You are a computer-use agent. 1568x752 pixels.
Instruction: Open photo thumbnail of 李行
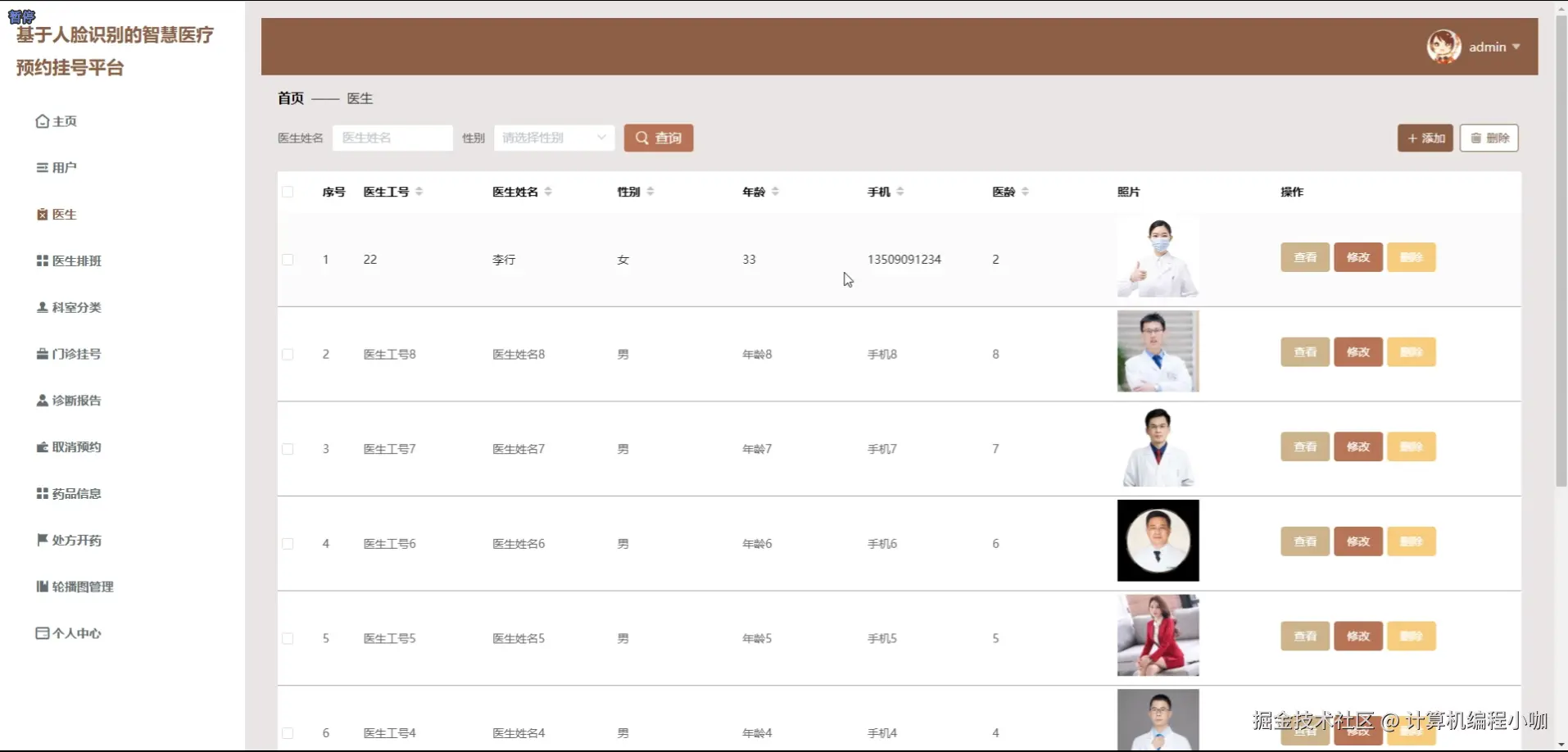[1158, 257]
